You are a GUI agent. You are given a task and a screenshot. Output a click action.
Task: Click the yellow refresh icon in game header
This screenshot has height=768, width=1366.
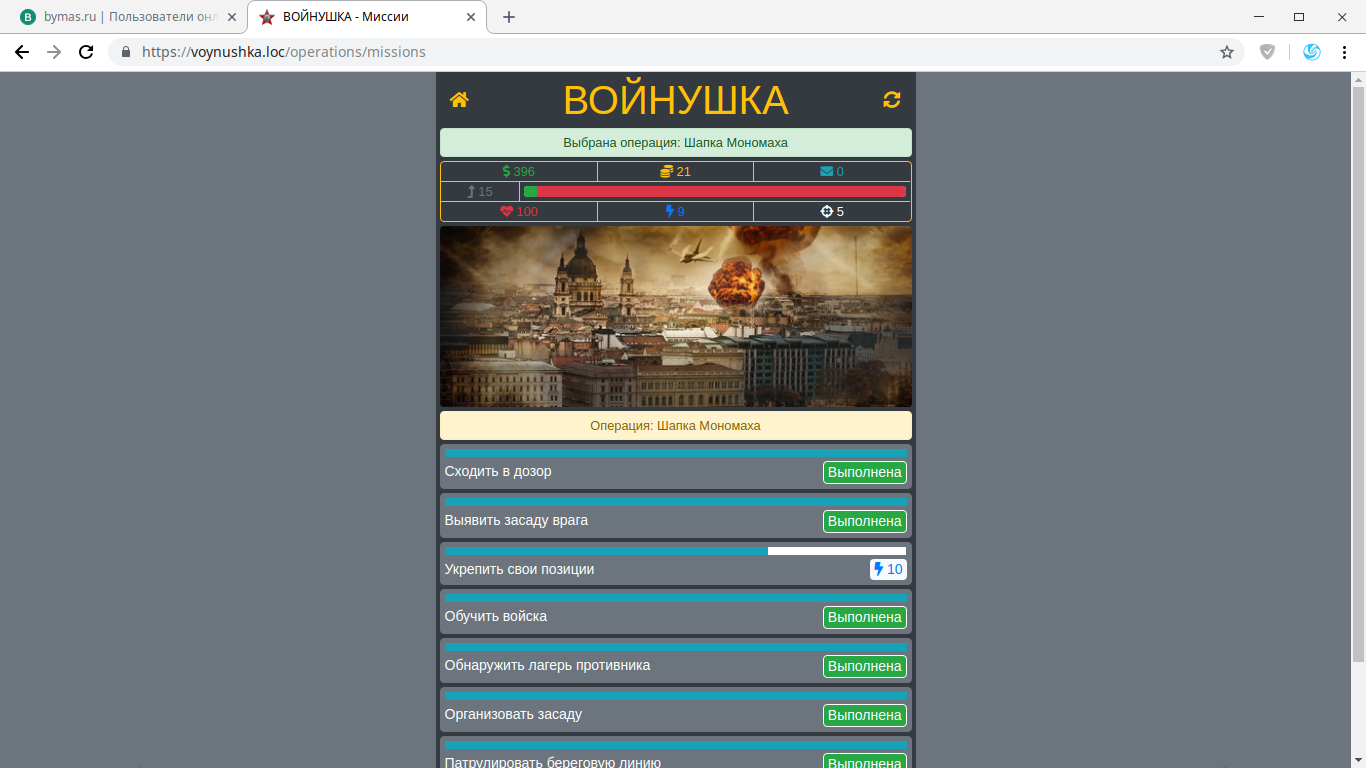892,100
